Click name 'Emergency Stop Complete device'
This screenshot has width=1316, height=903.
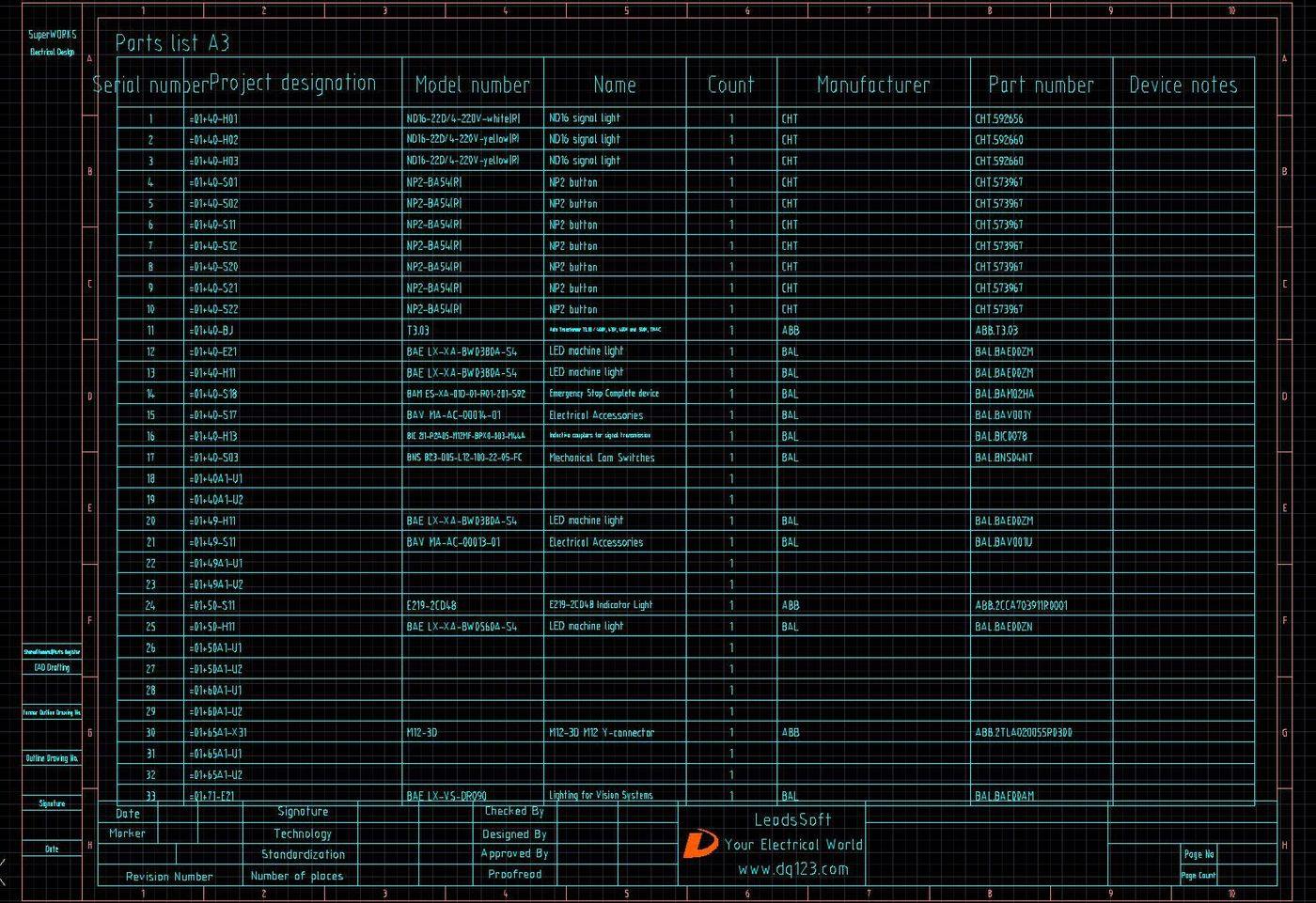click(x=604, y=394)
